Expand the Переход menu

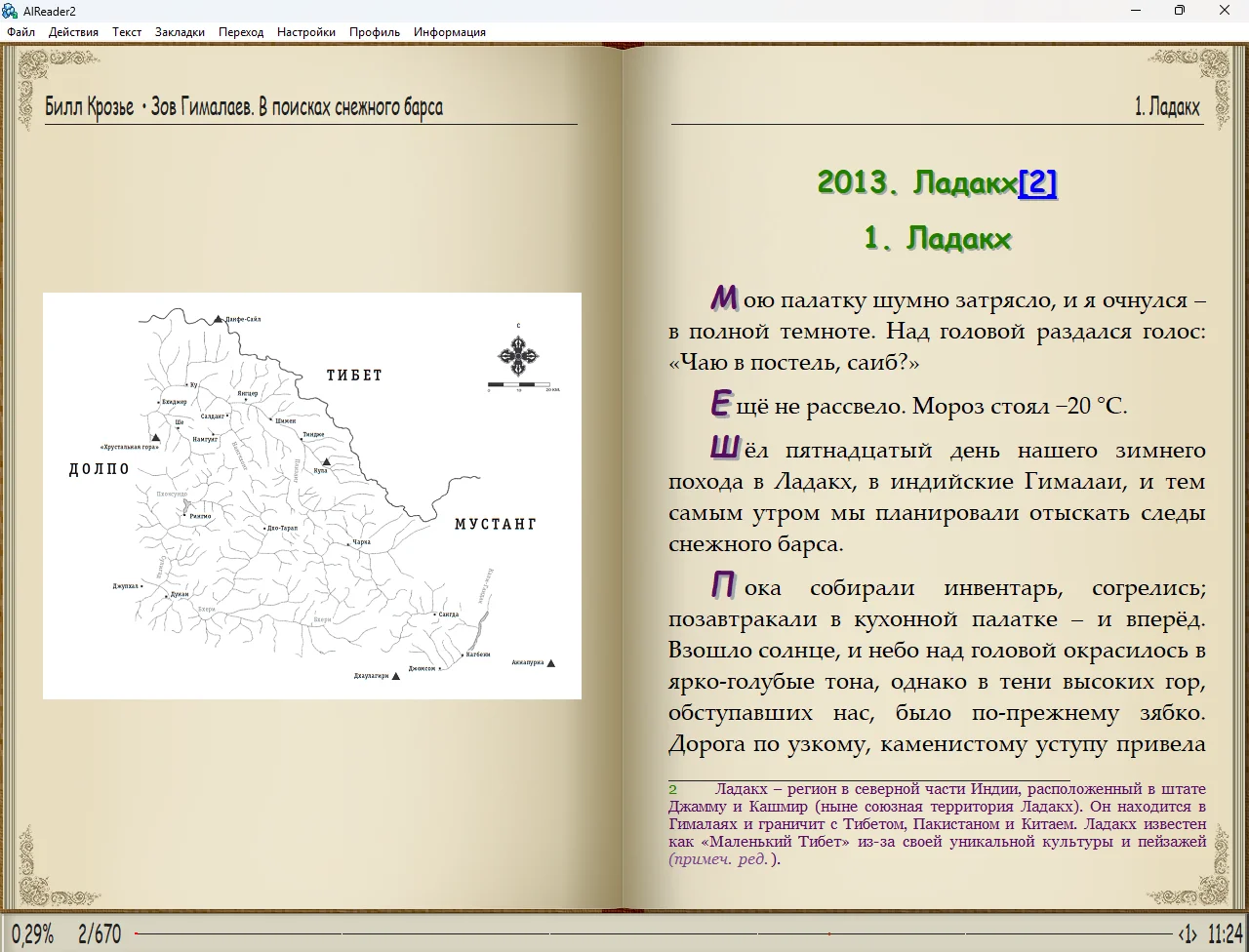[x=241, y=32]
